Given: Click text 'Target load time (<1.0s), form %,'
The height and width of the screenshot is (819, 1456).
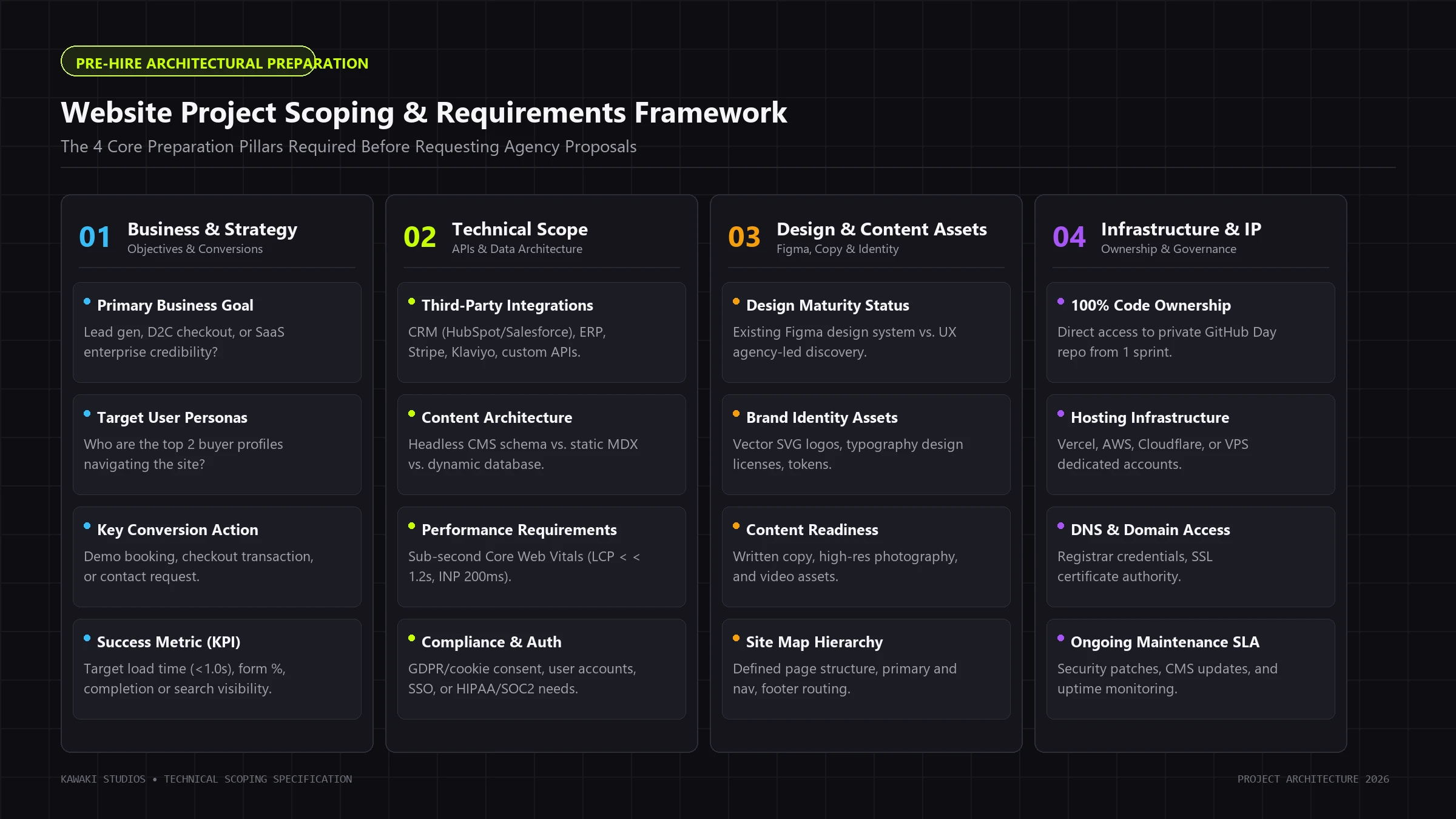Looking at the screenshot, I should pyautogui.click(x=184, y=669).
